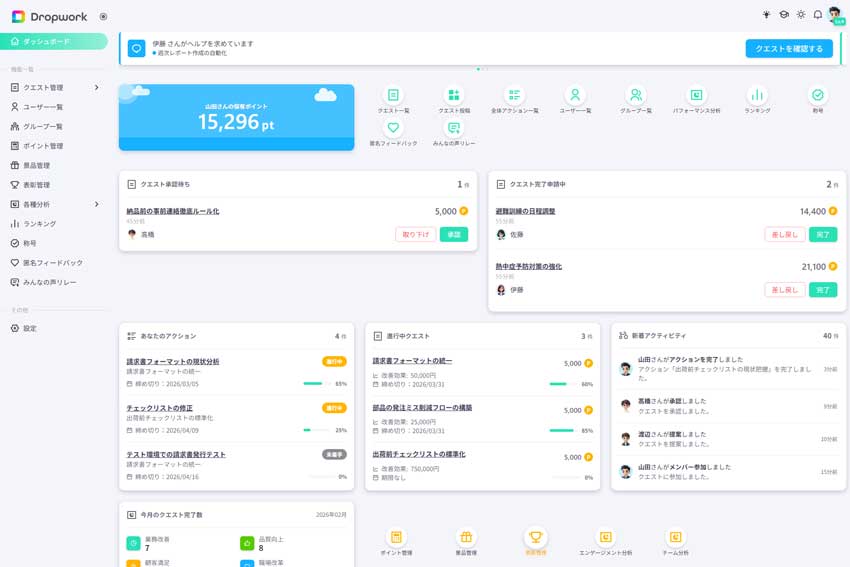Open 避難訓練の日程調整 quest link
Image resolution: width=850 pixels, height=567 pixels.
coord(525,211)
